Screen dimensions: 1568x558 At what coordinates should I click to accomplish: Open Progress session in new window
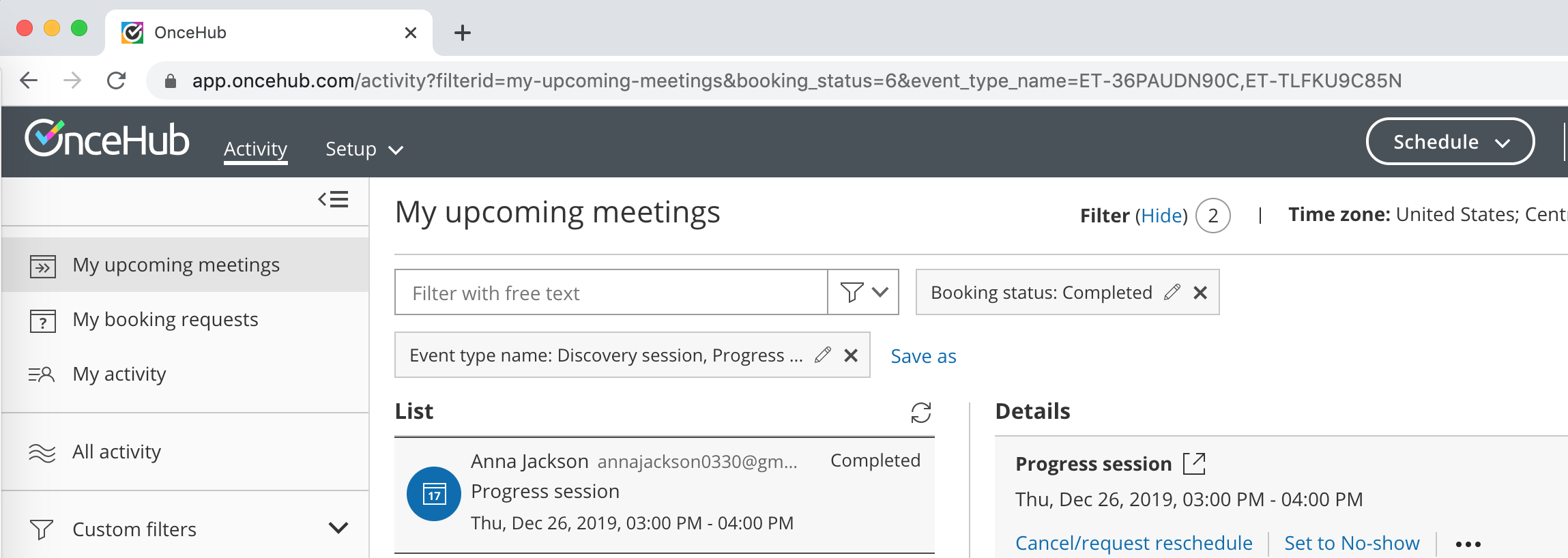click(x=1194, y=464)
